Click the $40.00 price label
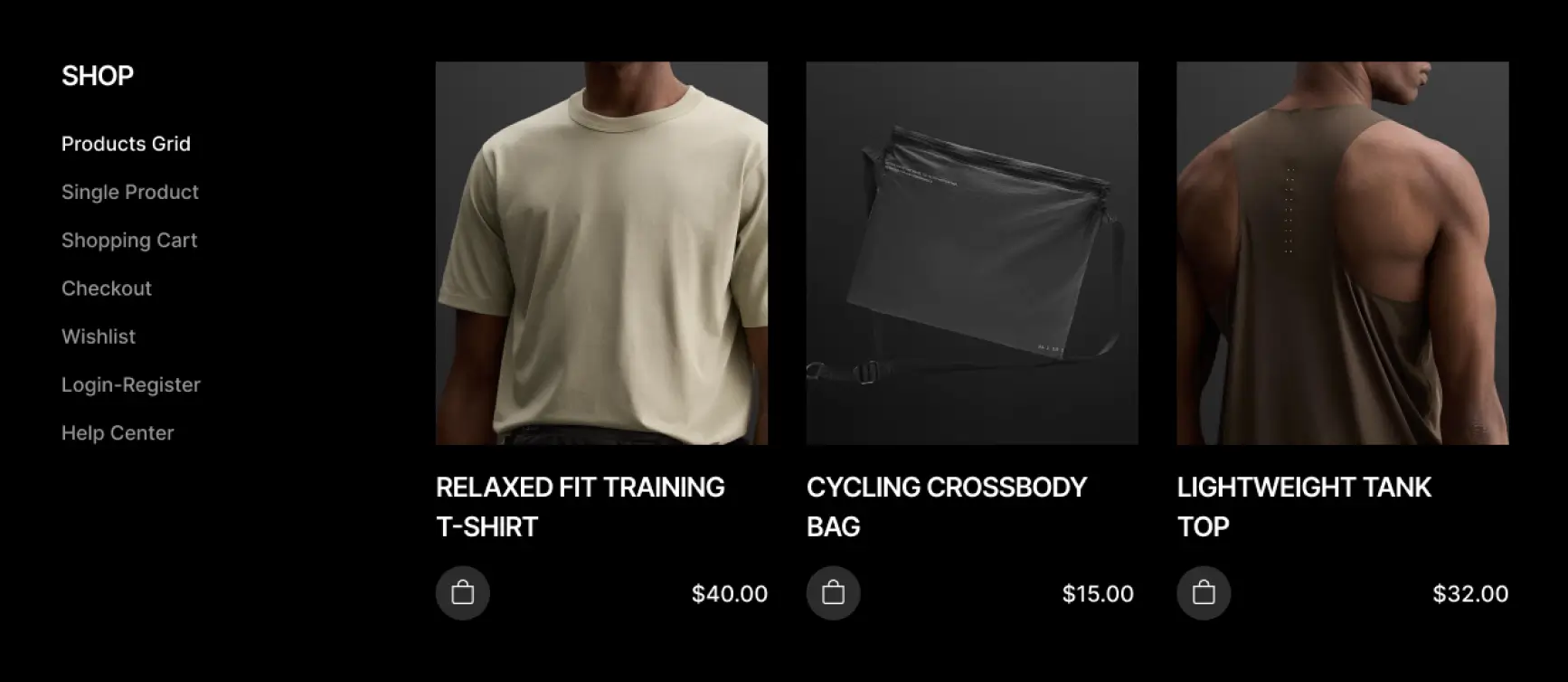The image size is (1568, 682). tap(730, 594)
